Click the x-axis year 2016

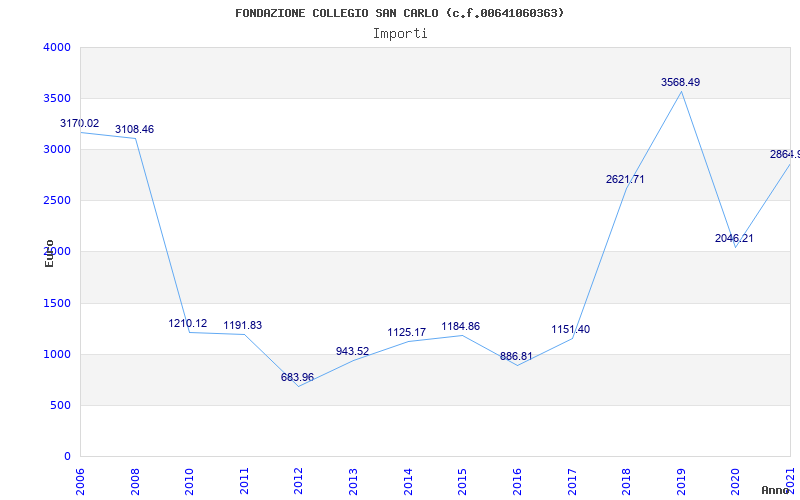click(517, 482)
